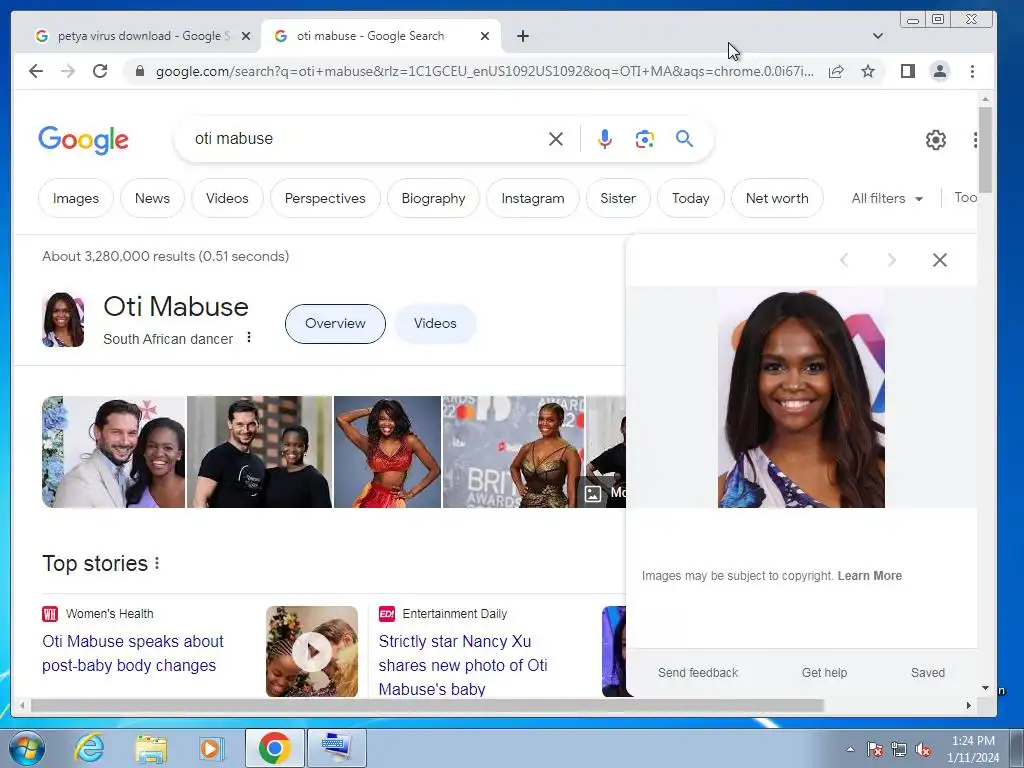The width and height of the screenshot is (1024, 768).
Task: Expand the All filters dropdown
Action: pos(887,198)
